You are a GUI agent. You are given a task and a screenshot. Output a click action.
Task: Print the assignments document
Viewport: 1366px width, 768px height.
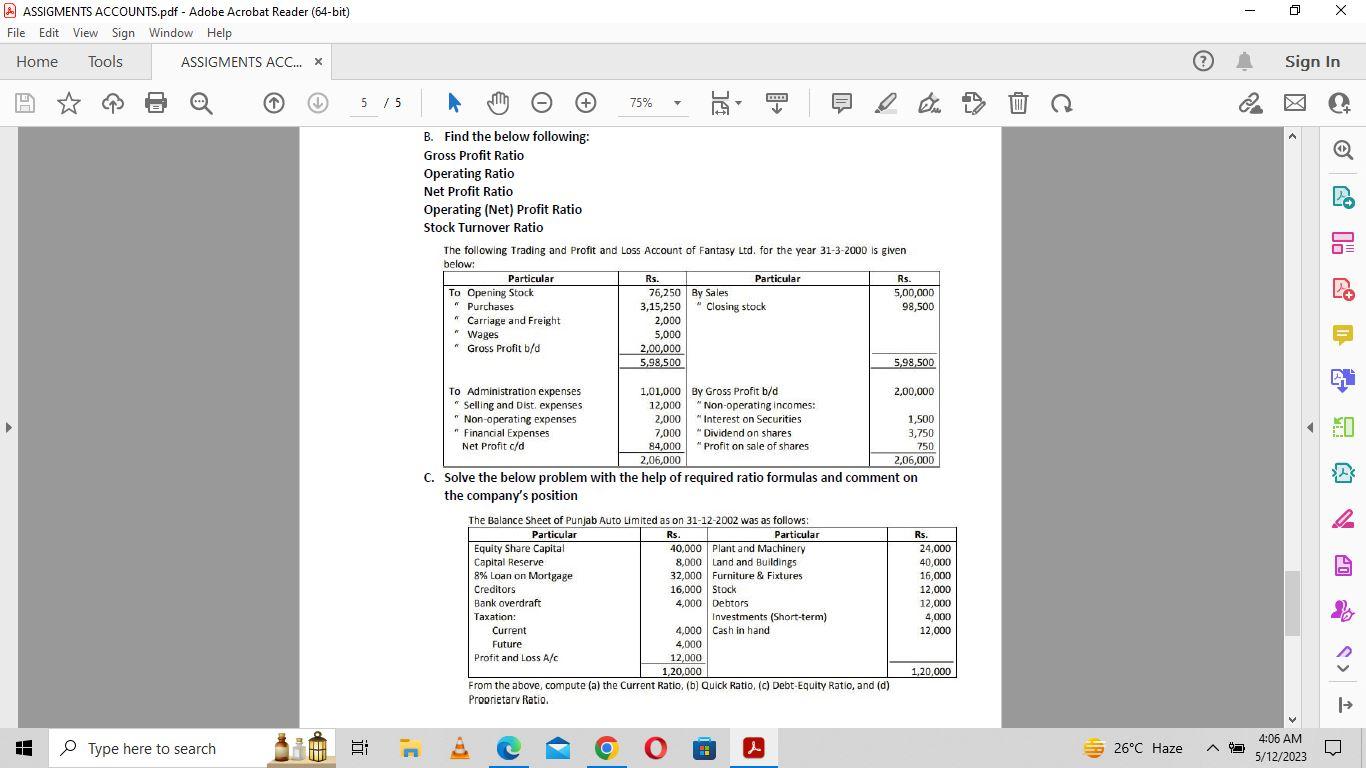pos(156,103)
